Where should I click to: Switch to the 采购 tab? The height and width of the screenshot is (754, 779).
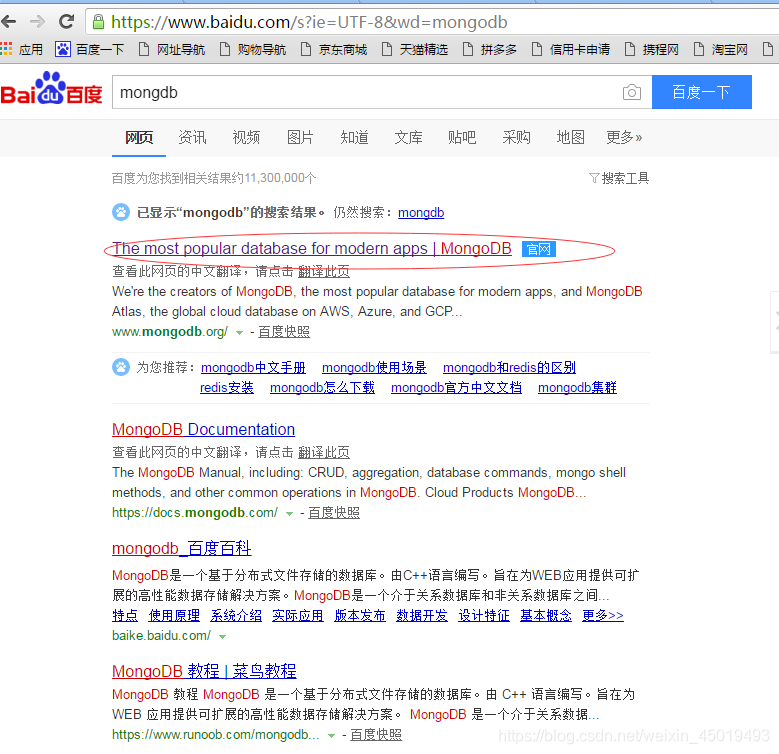(x=516, y=137)
